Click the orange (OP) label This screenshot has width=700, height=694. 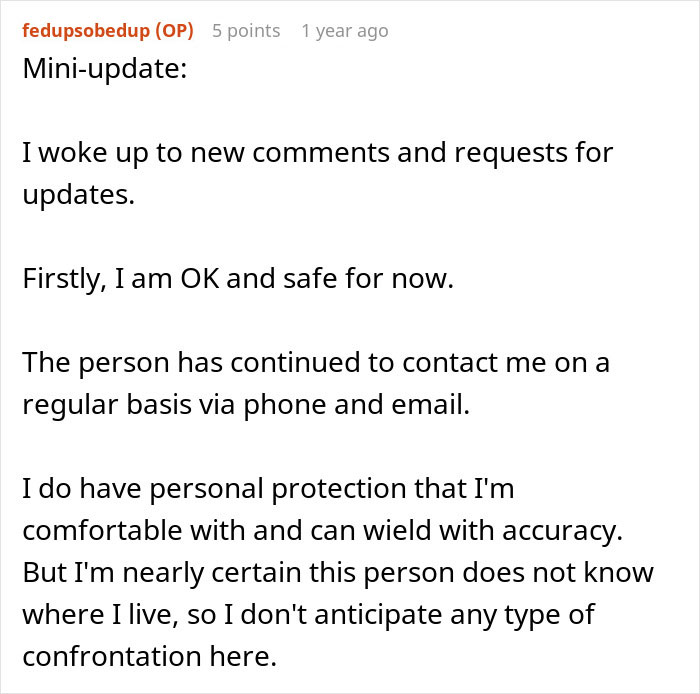tap(172, 30)
